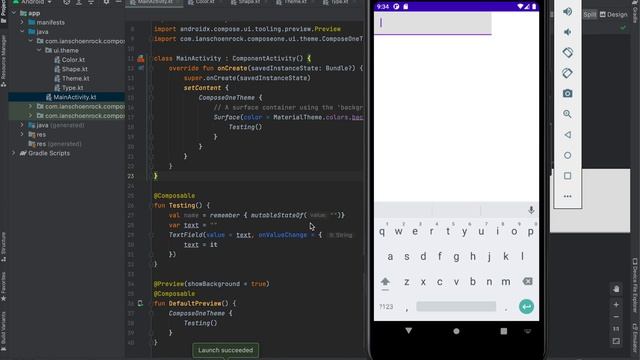Image resolution: width=640 pixels, height=360 pixels.
Task: Tap the 'q' key on keyboard
Action: tap(382, 231)
